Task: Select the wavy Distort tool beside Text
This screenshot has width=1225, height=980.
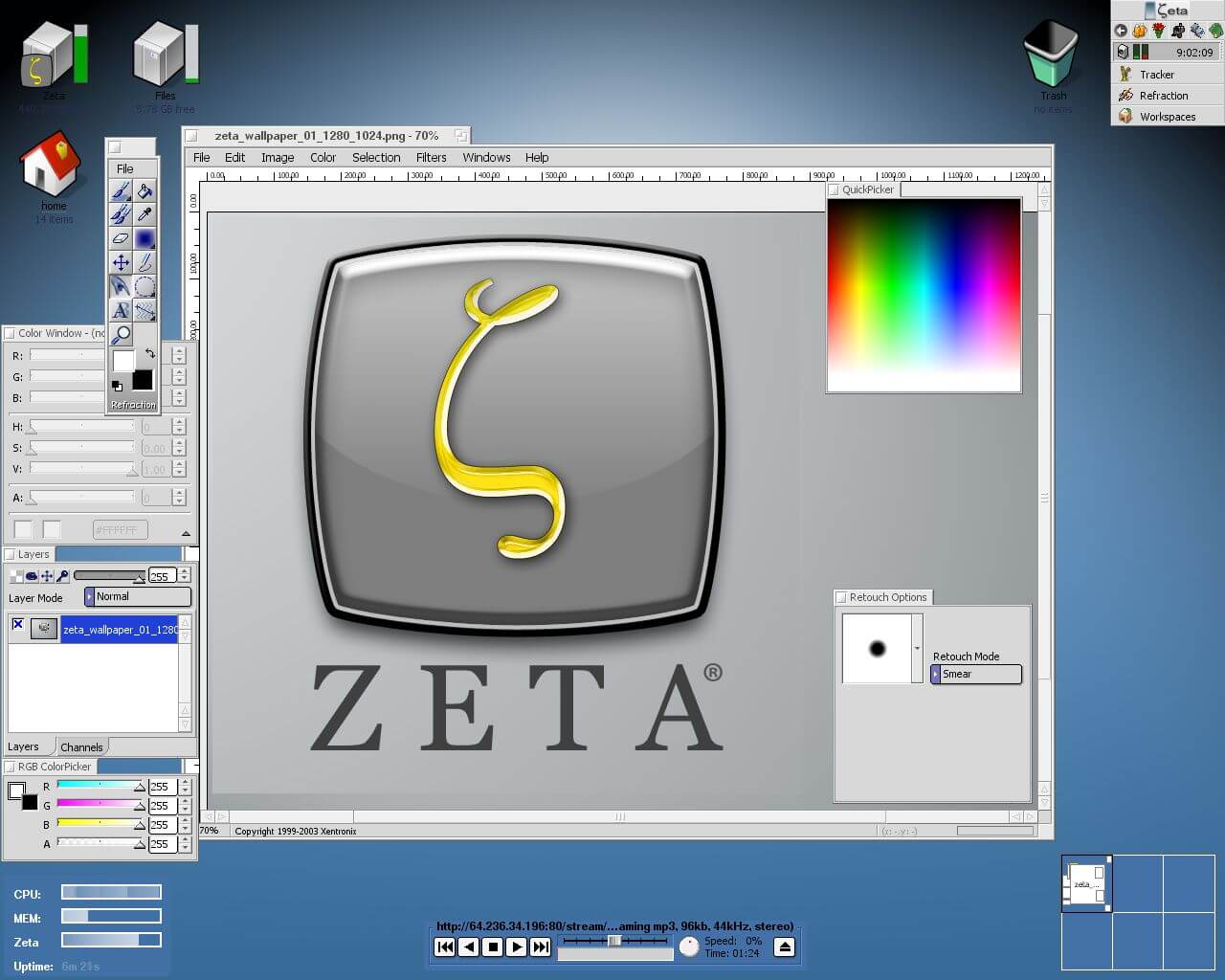Action: click(145, 310)
